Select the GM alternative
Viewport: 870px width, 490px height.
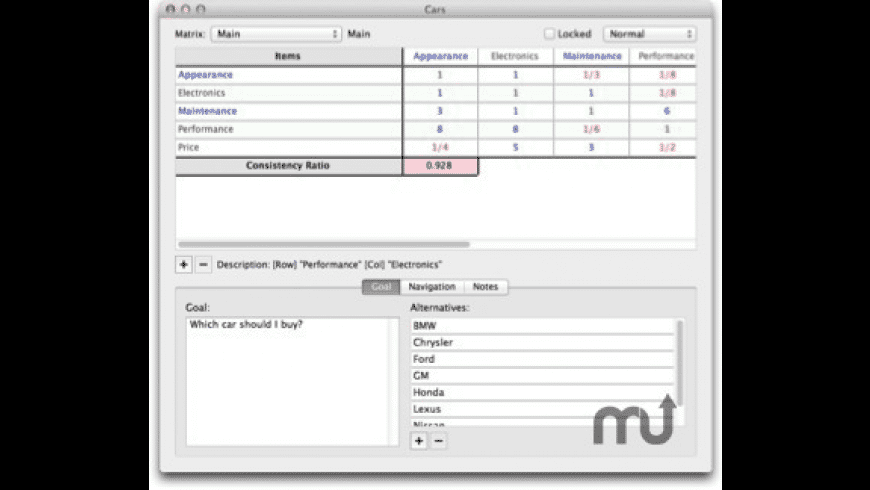542,376
